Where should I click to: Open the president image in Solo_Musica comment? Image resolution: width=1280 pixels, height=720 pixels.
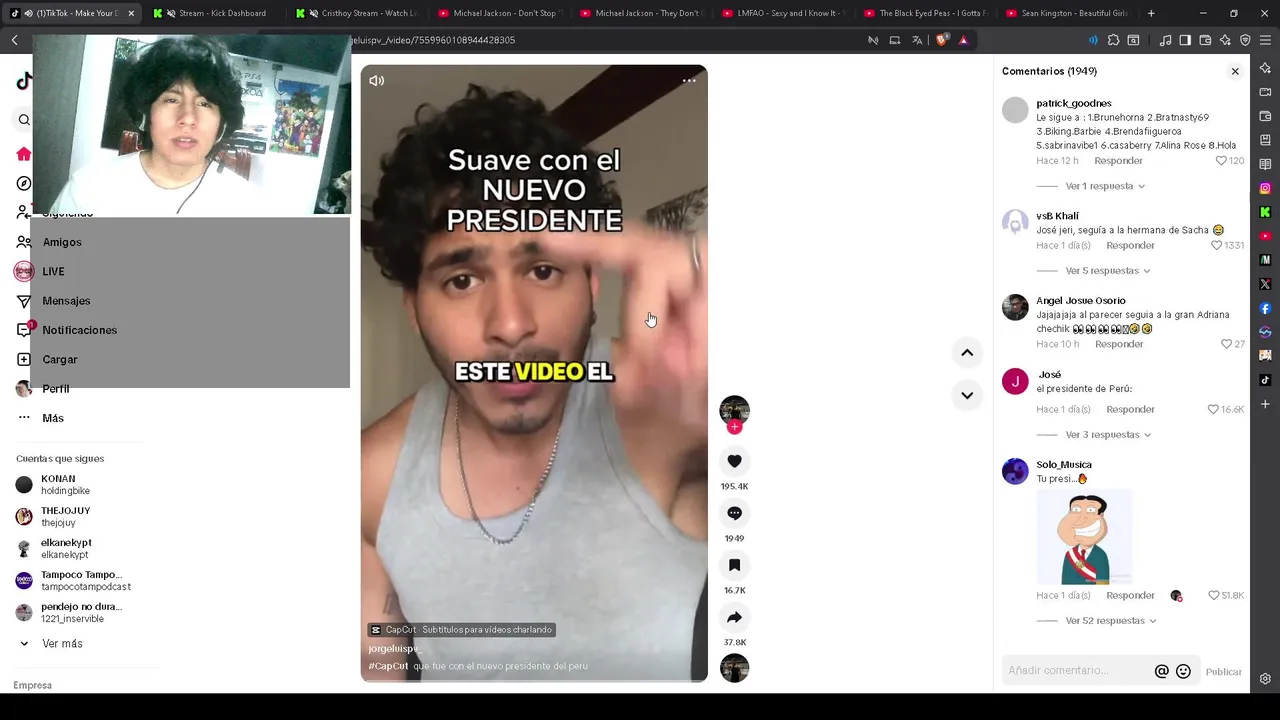1084,537
